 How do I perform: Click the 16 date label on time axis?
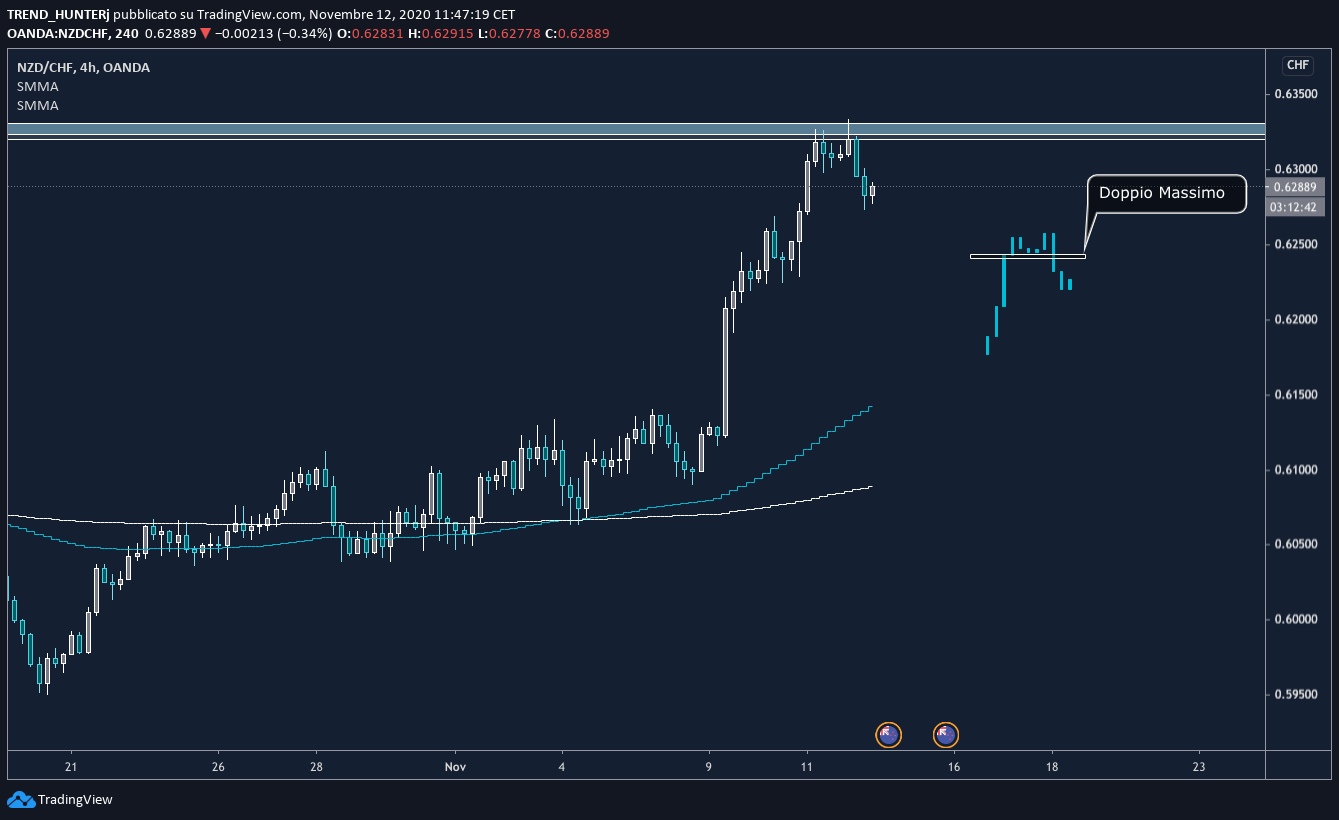(954, 767)
